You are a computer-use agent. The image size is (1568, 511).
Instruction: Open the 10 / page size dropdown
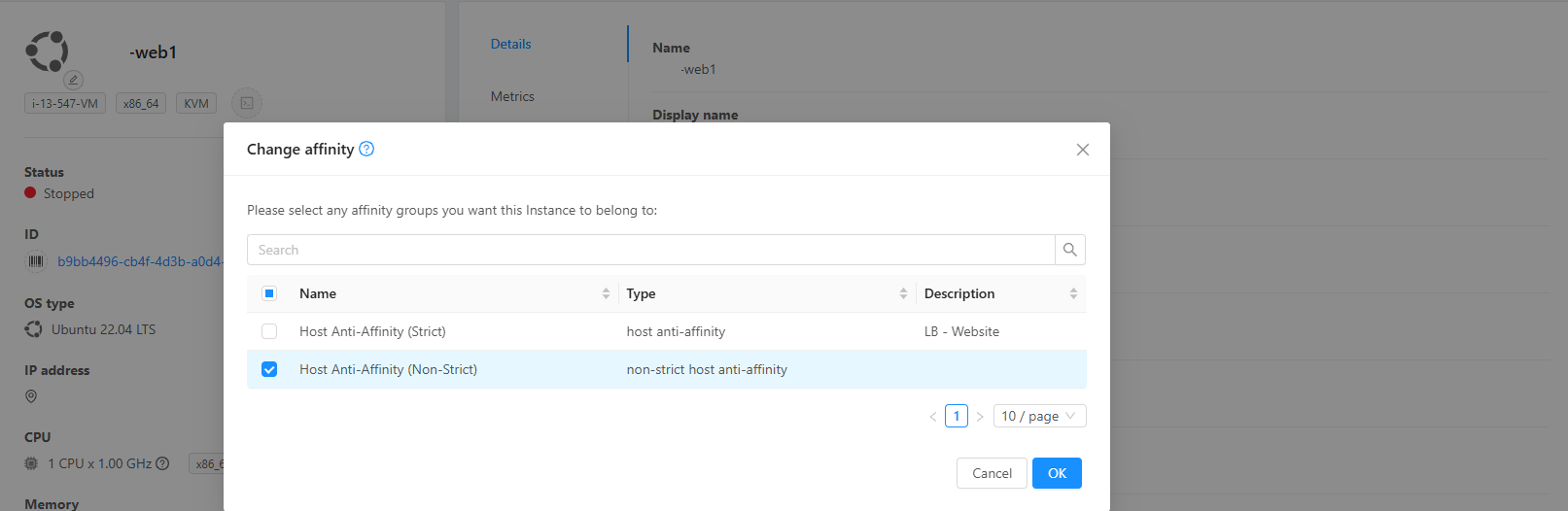[x=1038, y=416]
